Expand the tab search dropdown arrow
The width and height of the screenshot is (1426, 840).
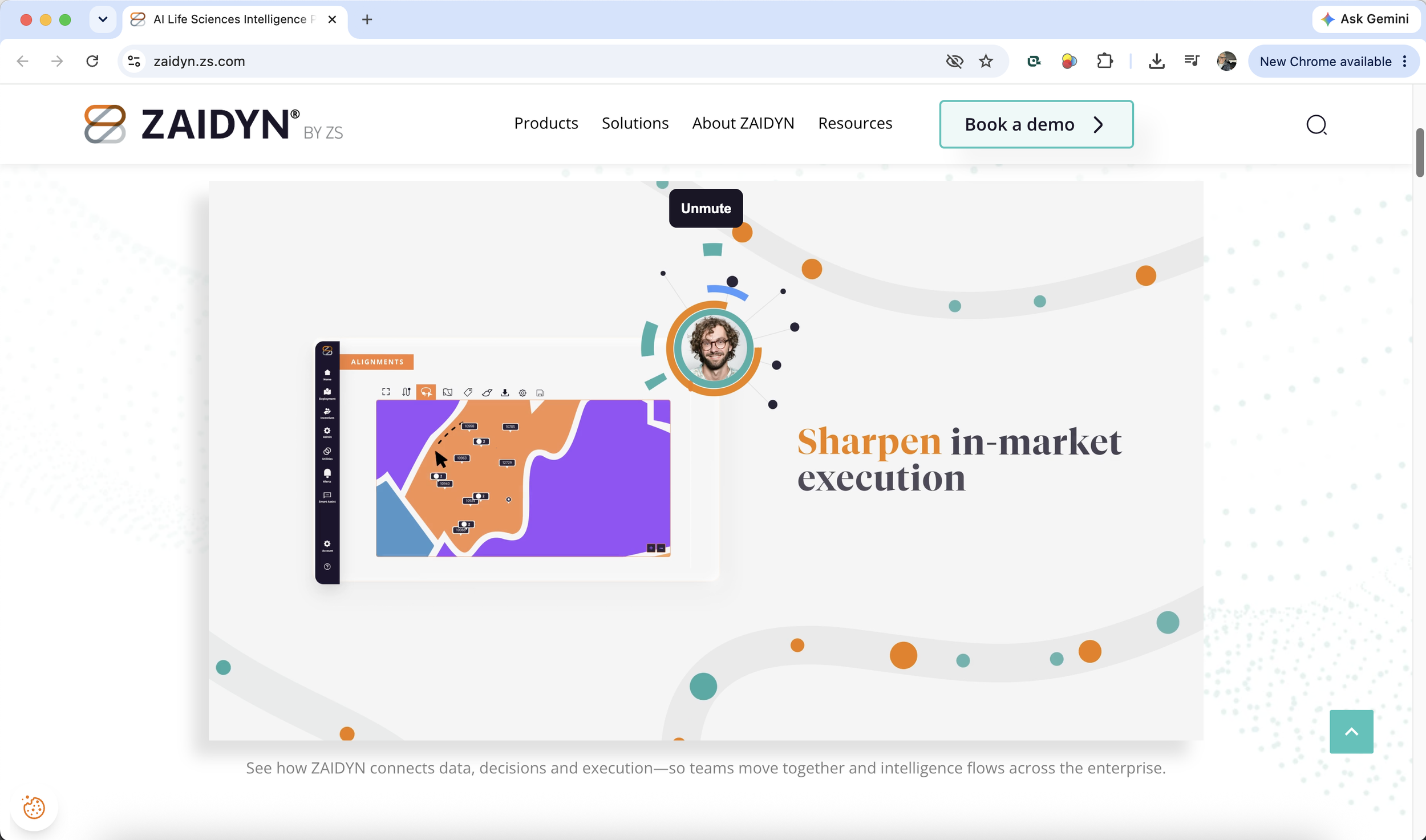[103, 19]
